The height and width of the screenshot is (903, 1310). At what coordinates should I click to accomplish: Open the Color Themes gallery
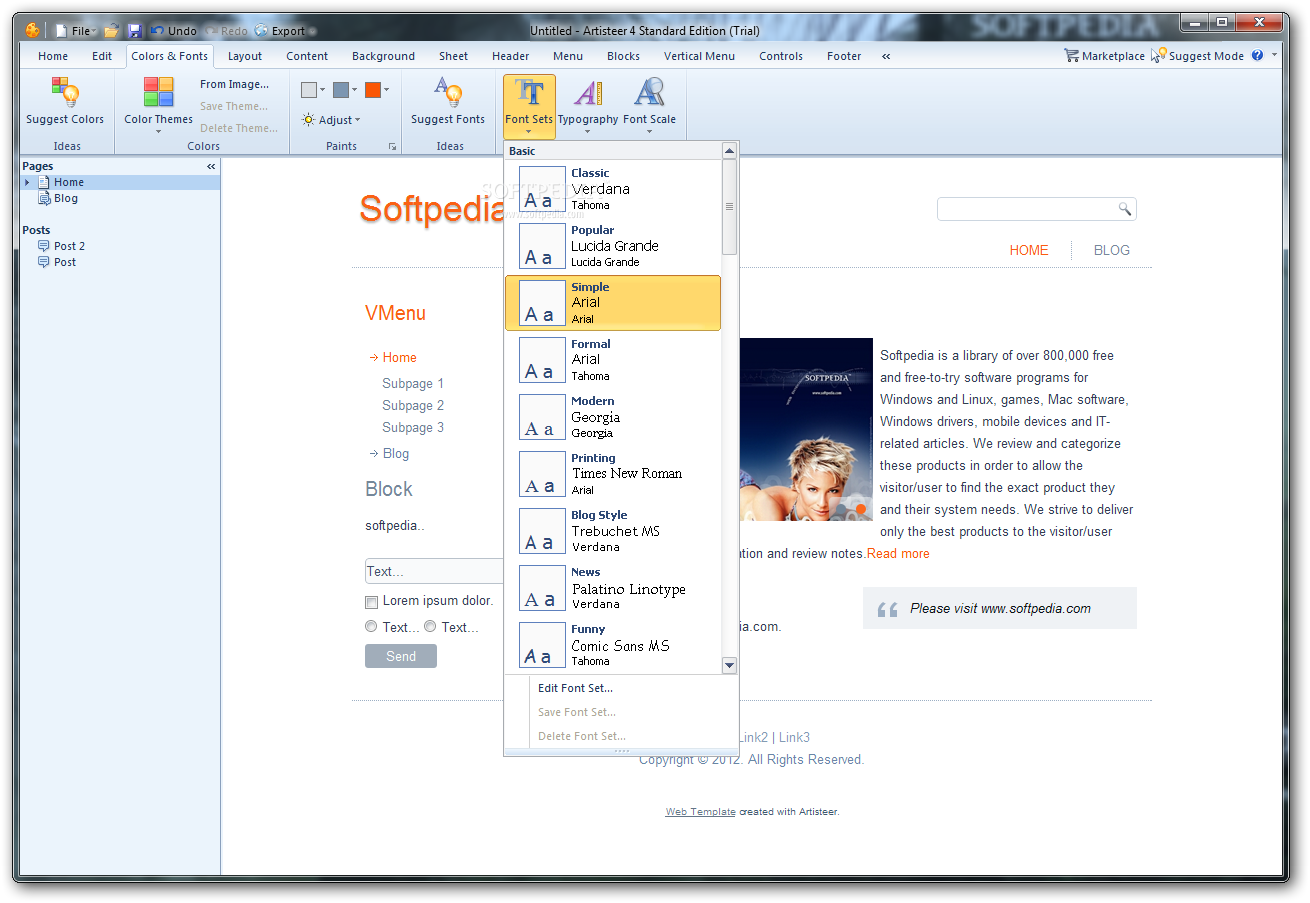click(x=158, y=103)
